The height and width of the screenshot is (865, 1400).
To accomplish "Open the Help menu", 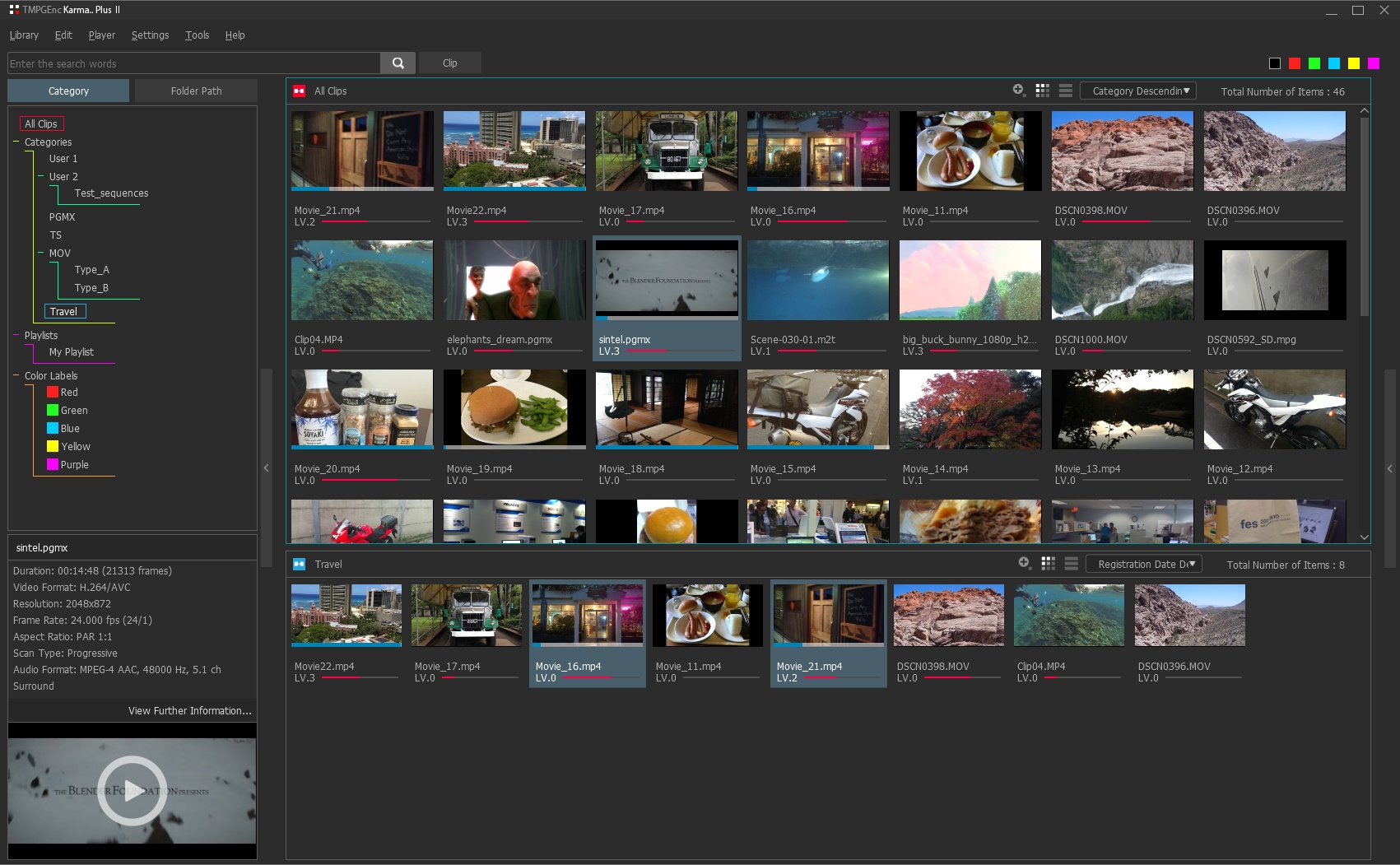I will coord(235,35).
